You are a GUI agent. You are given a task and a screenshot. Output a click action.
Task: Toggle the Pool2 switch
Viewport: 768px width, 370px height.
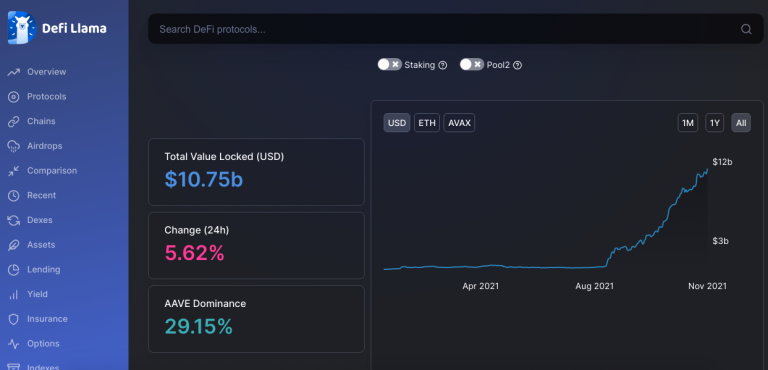472,65
